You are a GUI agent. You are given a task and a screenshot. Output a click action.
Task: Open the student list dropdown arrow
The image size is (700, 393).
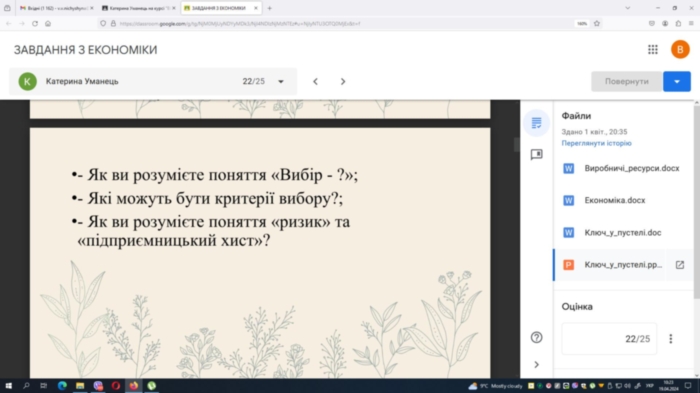[x=281, y=81]
